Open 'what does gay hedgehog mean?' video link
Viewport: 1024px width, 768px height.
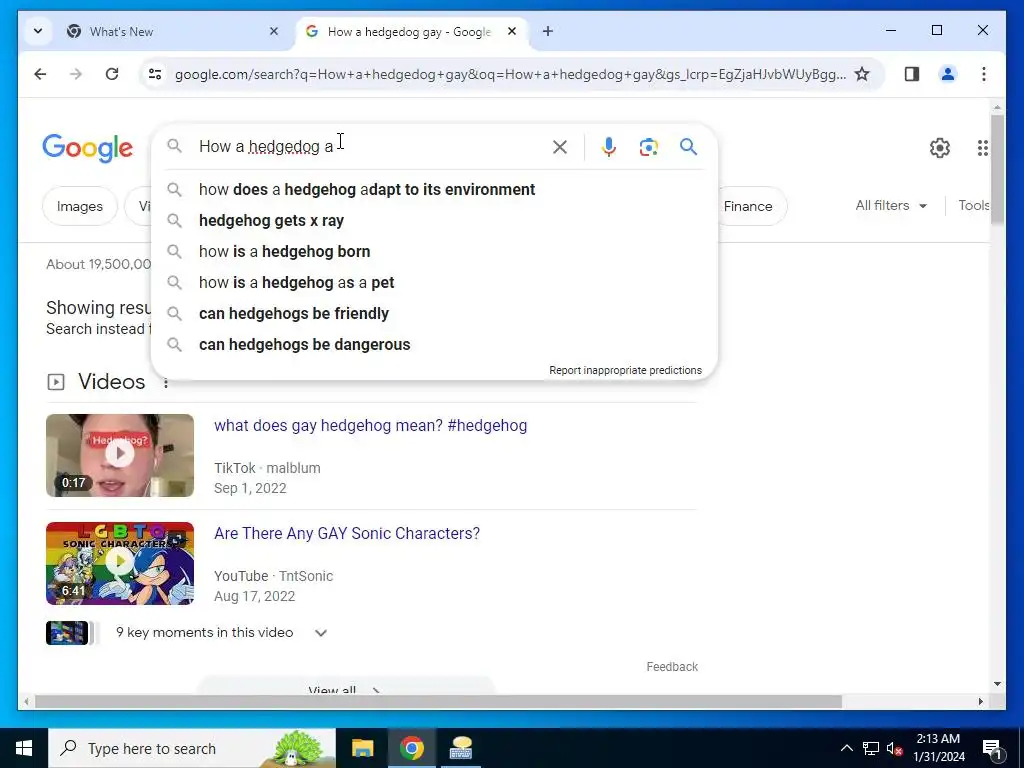[370, 425]
